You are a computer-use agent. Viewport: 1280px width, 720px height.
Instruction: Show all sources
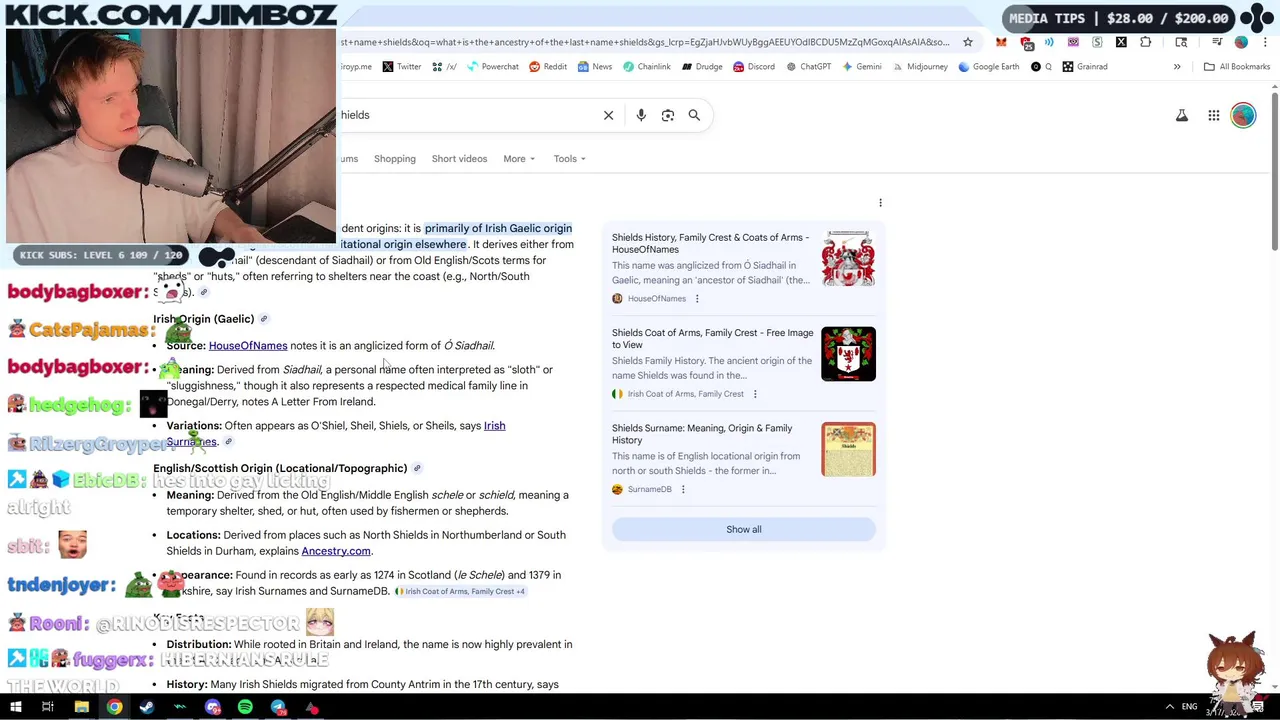[x=743, y=529]
